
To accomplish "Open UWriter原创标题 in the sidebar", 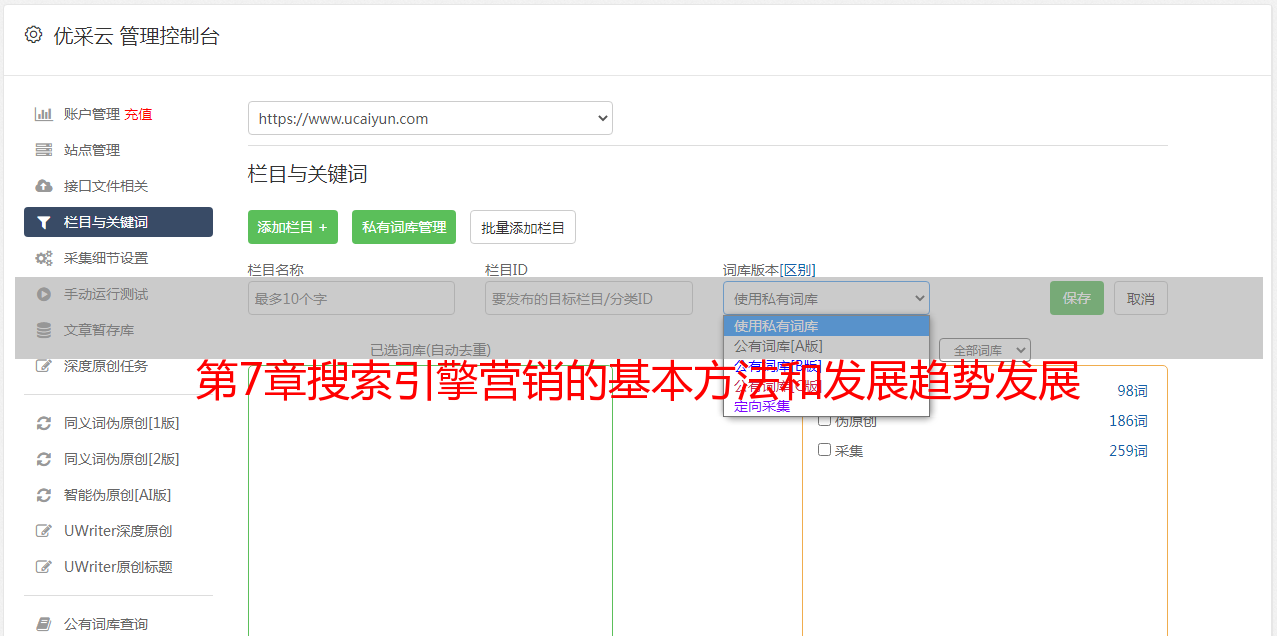I will click(118, 567).
